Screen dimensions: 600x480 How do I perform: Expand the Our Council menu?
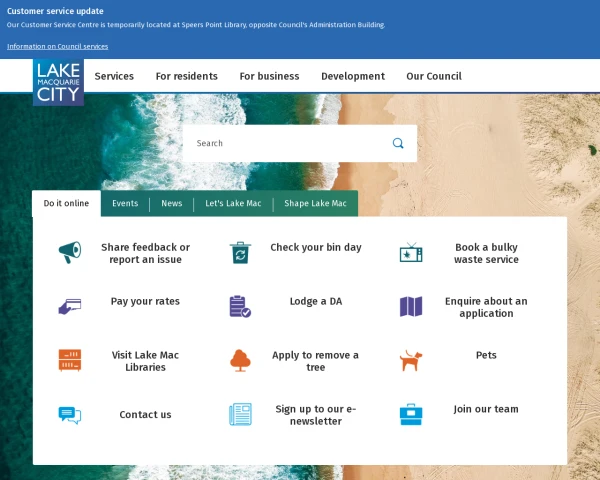click(x=433, y=76)
